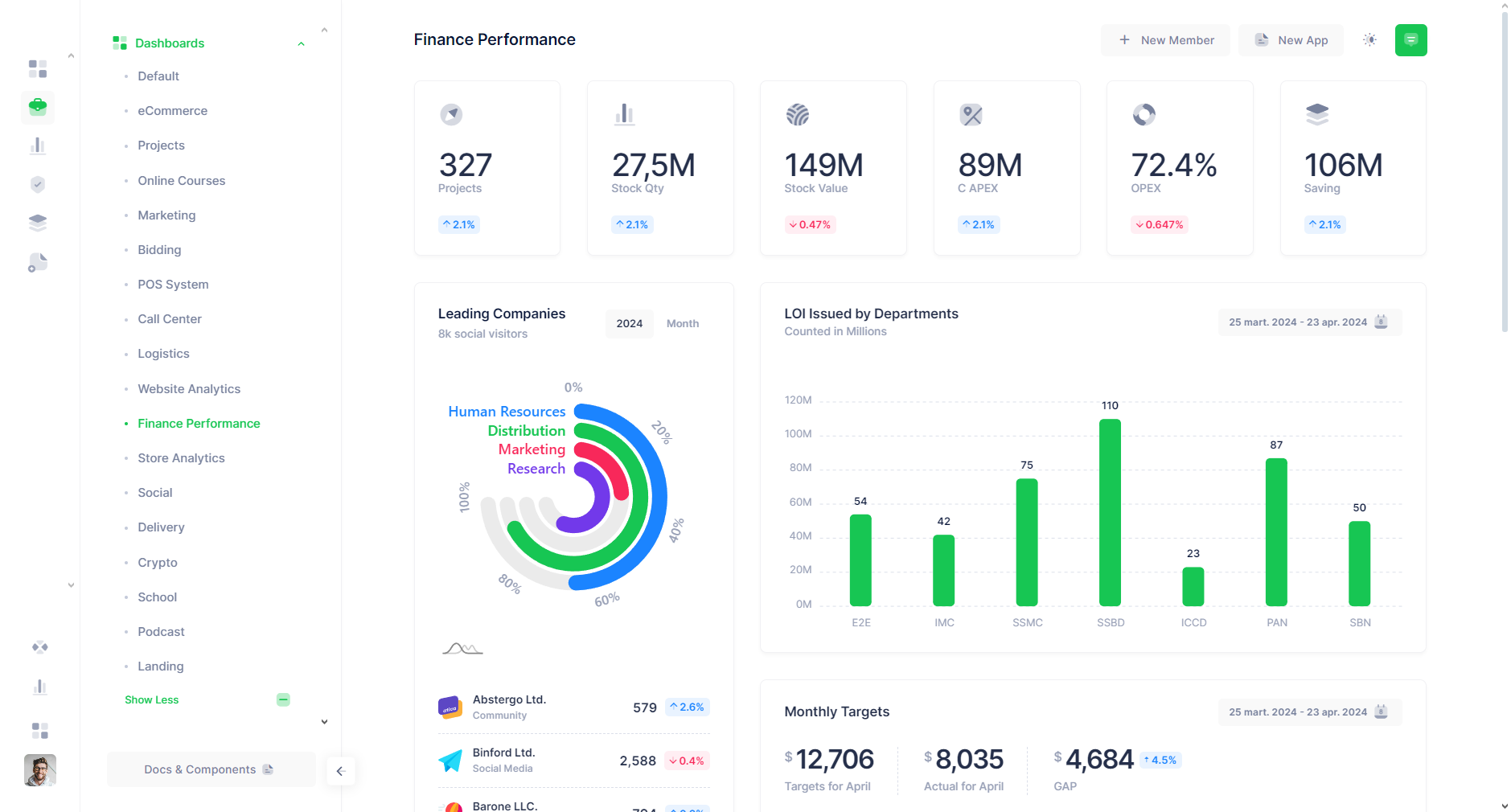Click the user avatar photo
This screenshot has width=1511, height=812.
pos(40,770)
